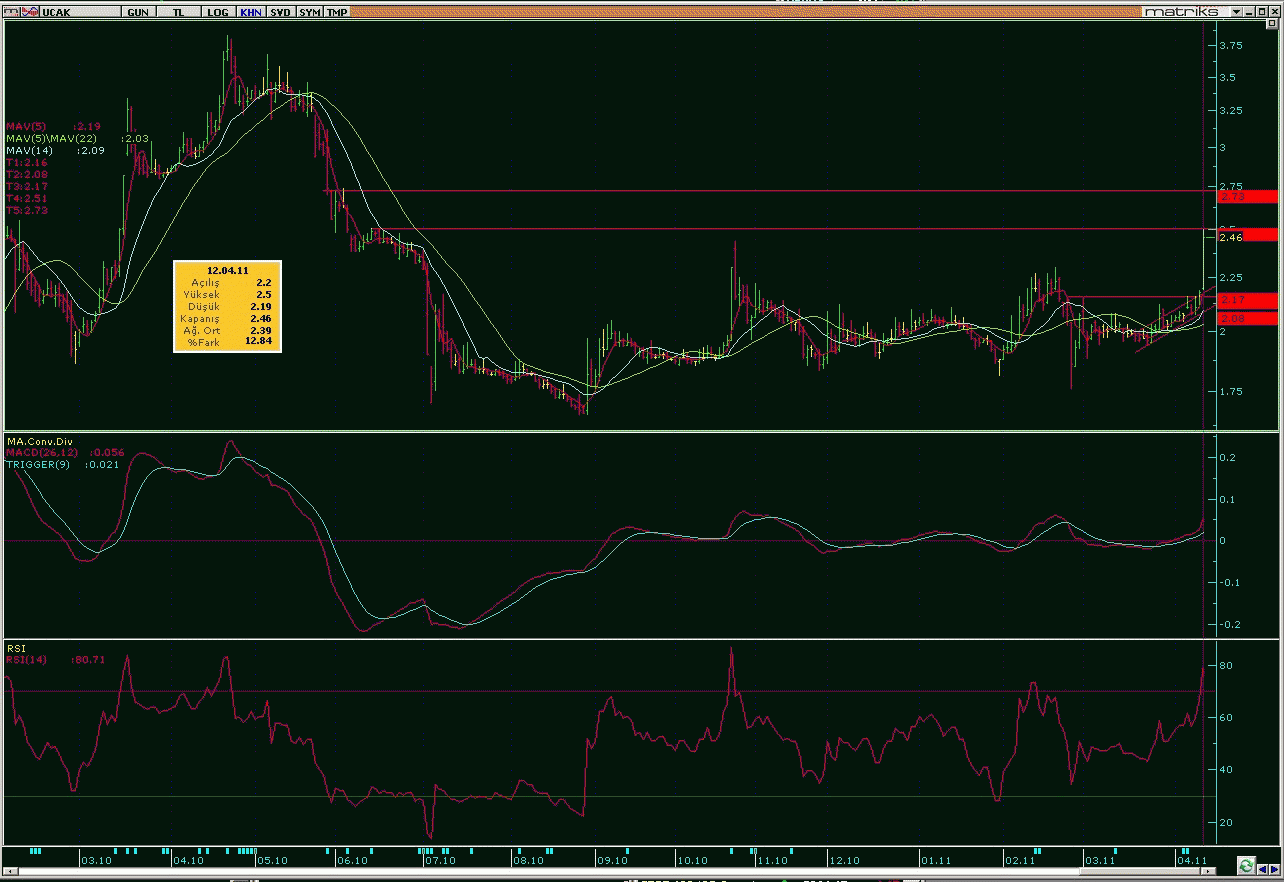Switch currency with the TL button
1284x882 pixels.
(178, 12)
